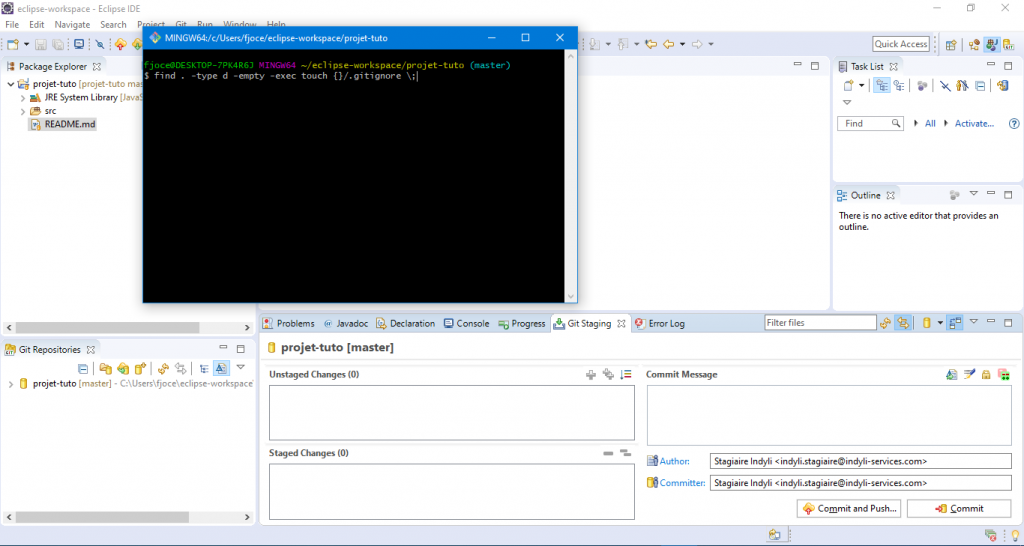Click the Commit and Push button
1024x546 pixels.
click(x=849, y=508)
